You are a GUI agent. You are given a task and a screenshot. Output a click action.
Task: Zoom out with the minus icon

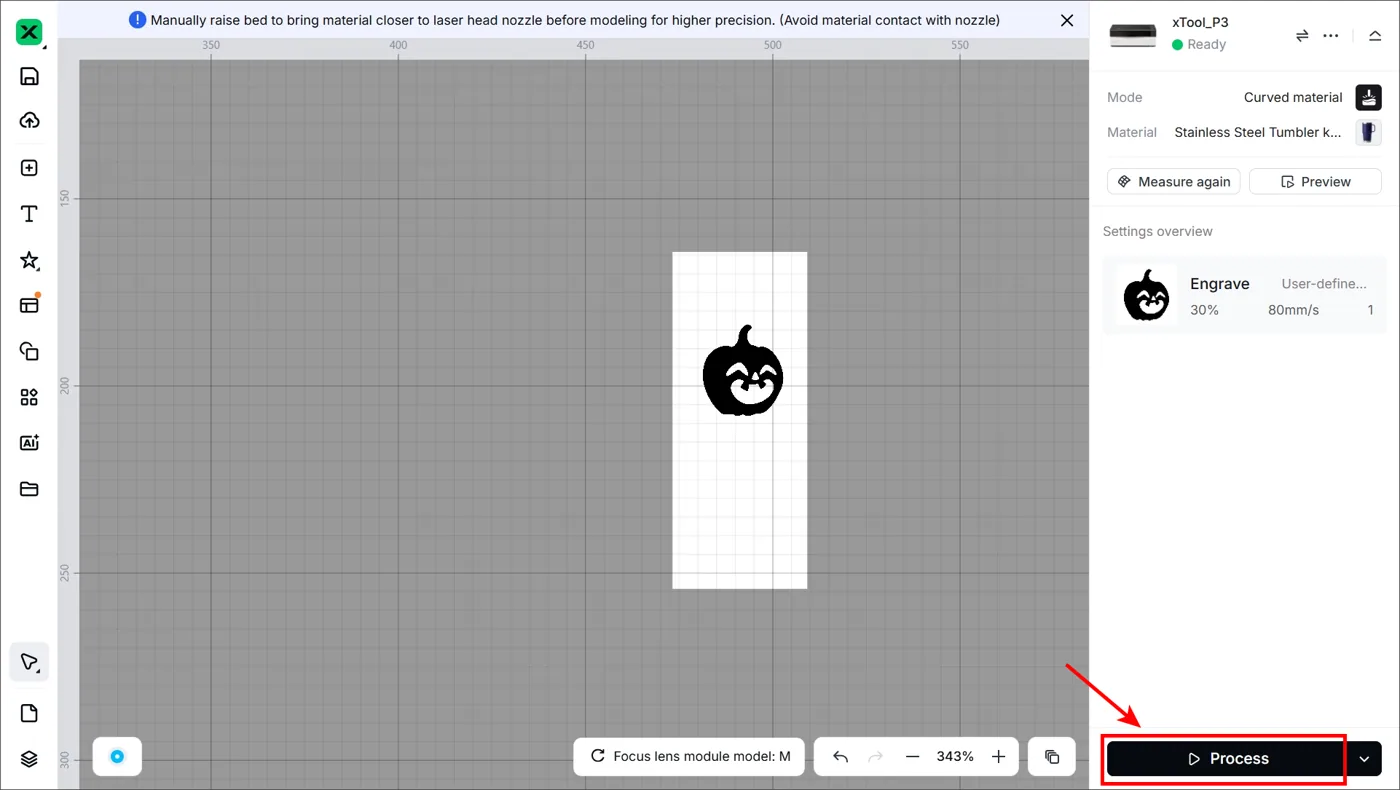(x=912, y=757)
